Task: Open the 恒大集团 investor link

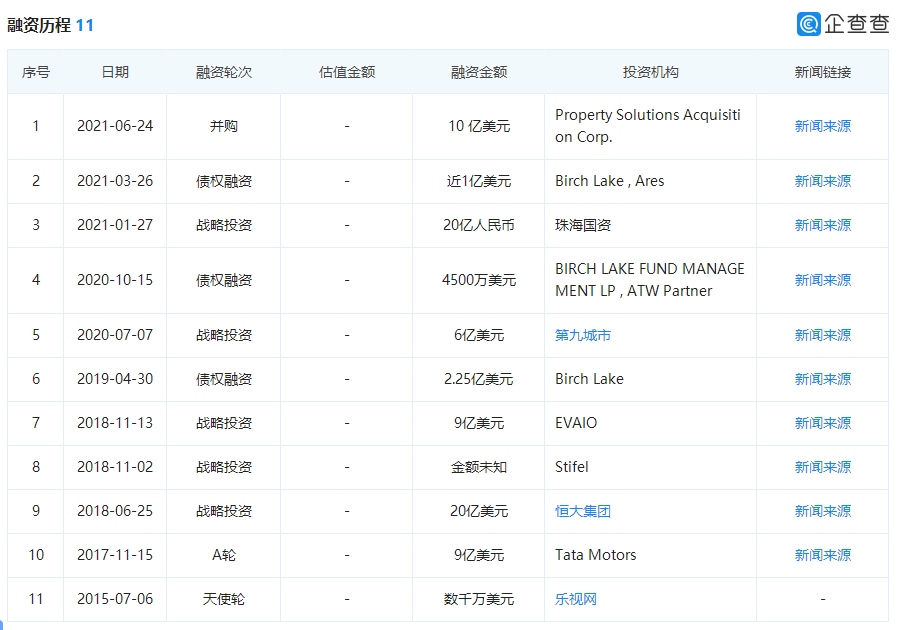Action: 583,511
